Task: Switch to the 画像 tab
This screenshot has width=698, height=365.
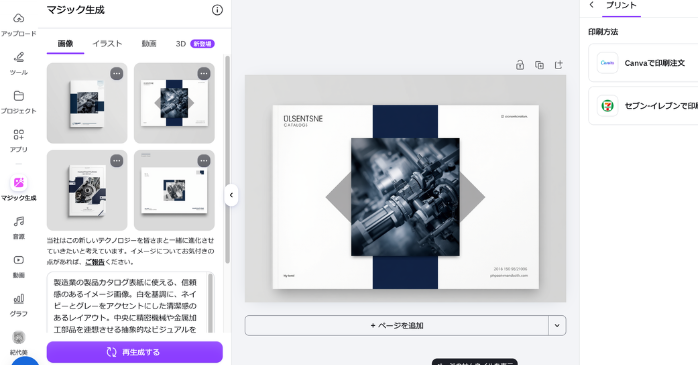Action: [65, 44]
